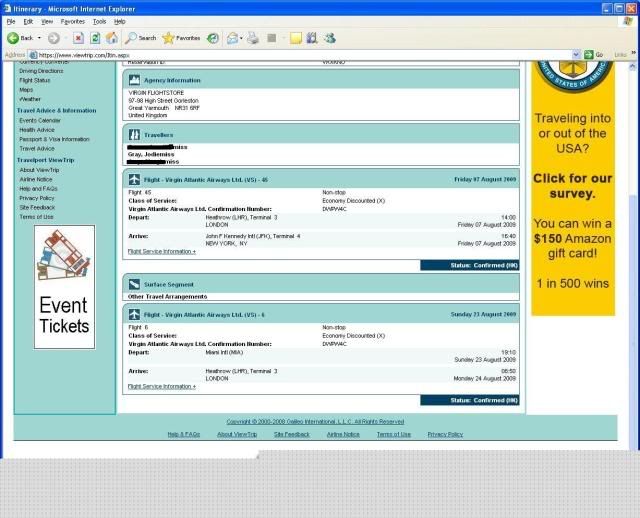Open the address bar dropdown list
Viewport: 640px width, 518px height.
[576, 54]
